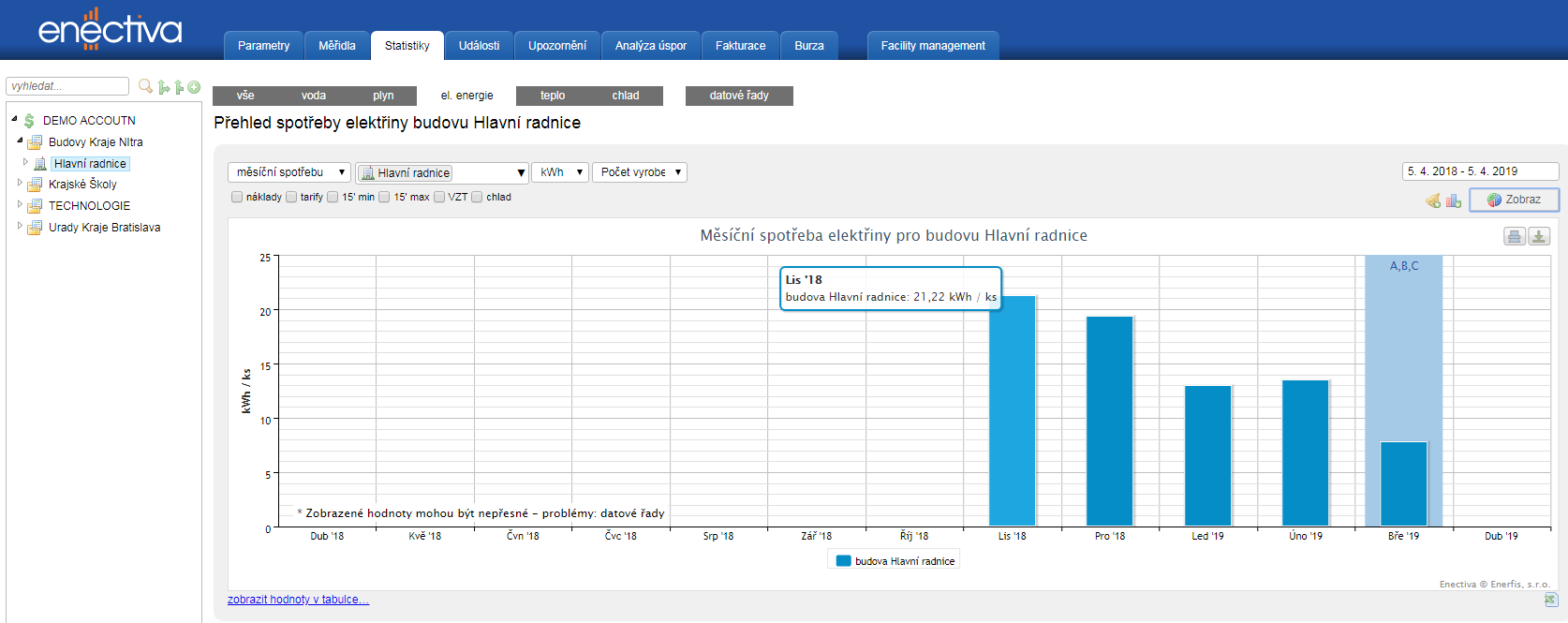Toggle the tarify checkbox
Screen dimensions: 1568x623
tap(291, 197)
